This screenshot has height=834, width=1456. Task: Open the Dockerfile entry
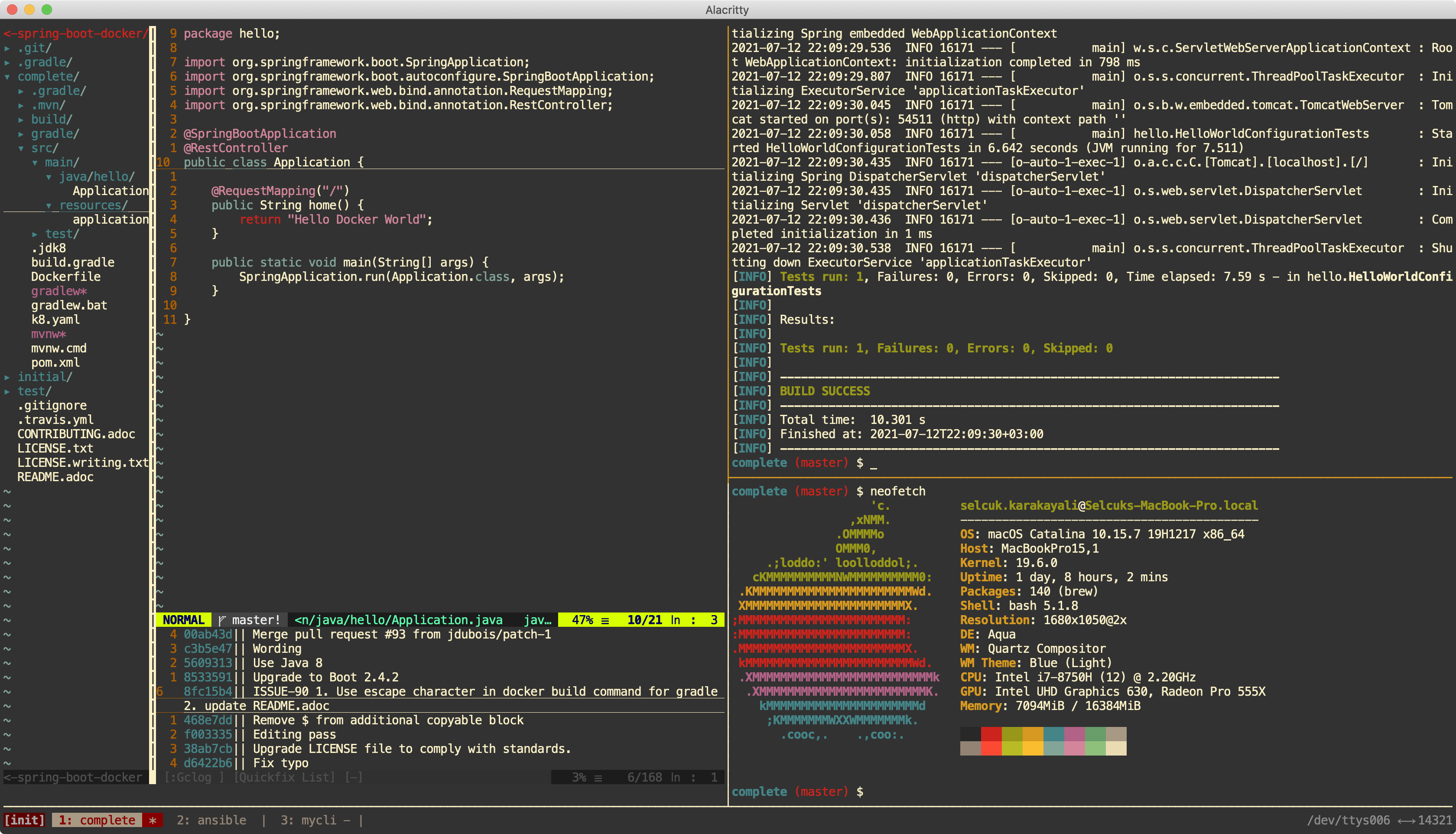point(66,277)
